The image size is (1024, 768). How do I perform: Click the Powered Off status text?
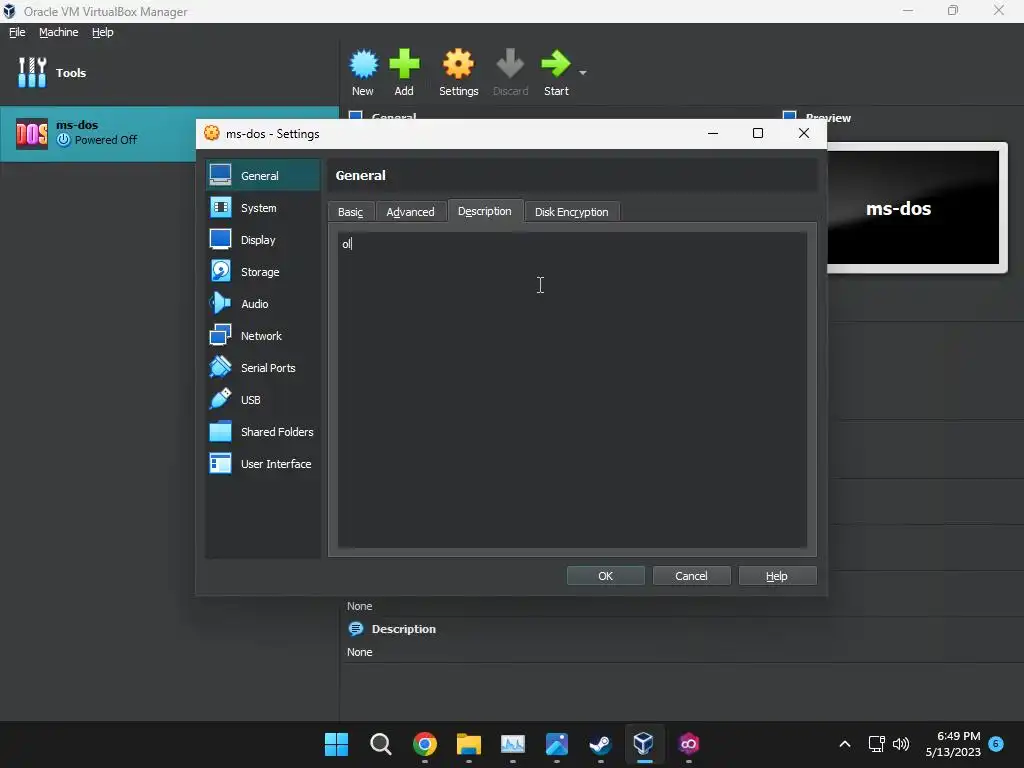coord(106,140)
